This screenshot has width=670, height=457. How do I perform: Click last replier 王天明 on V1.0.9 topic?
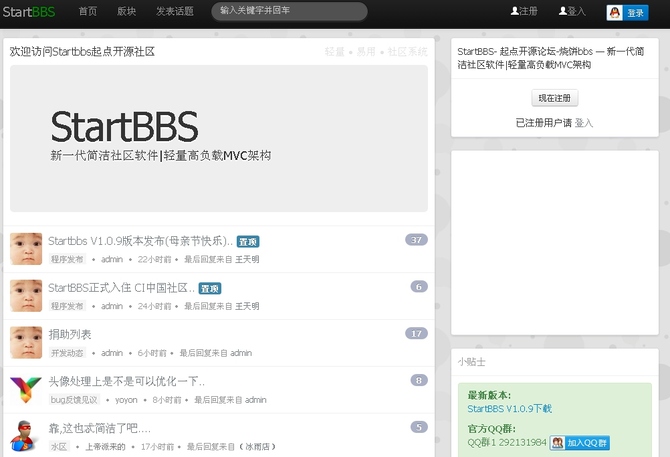point(247,259)
